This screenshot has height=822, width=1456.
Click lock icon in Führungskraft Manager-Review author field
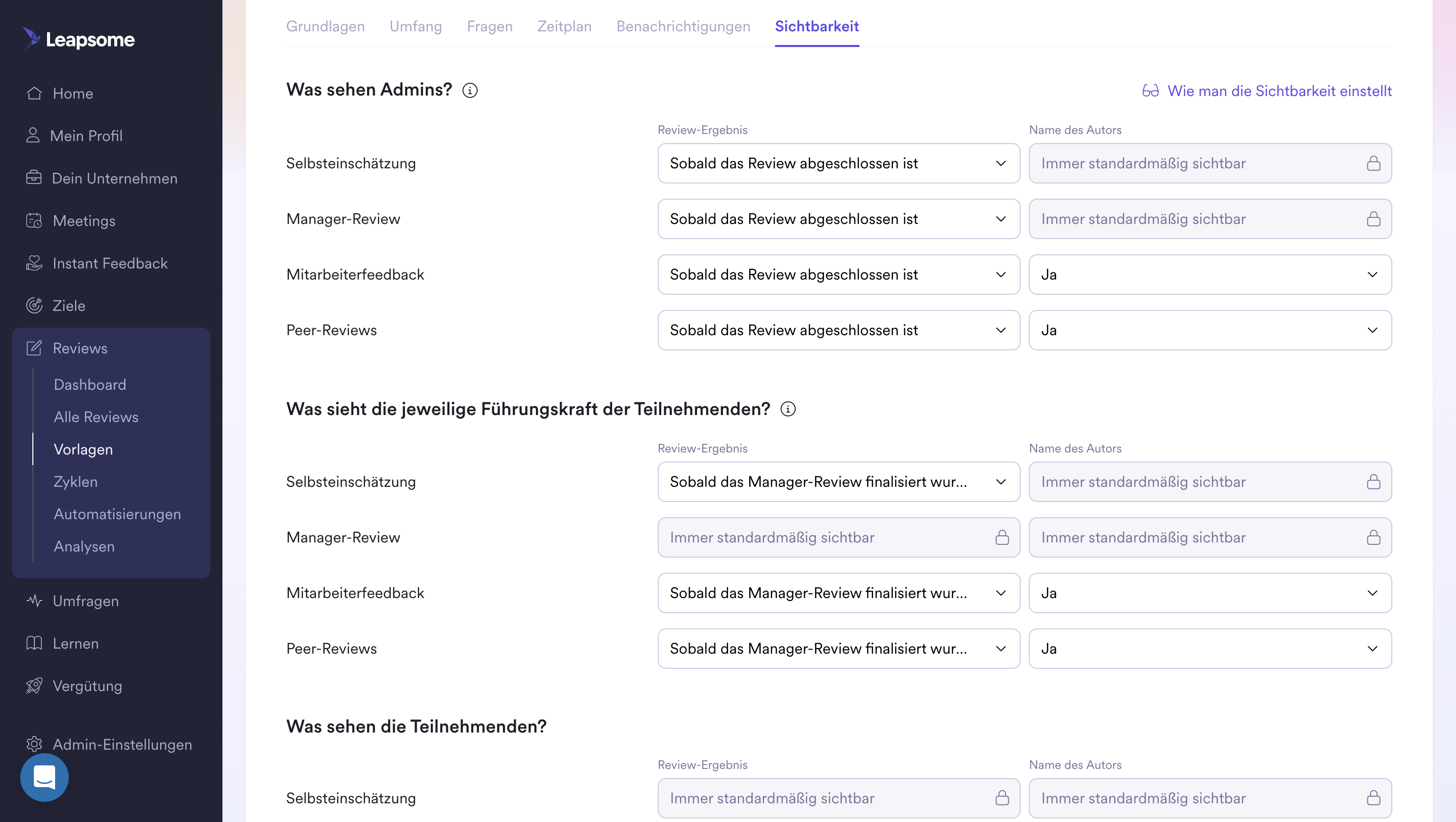[1374, 537]
